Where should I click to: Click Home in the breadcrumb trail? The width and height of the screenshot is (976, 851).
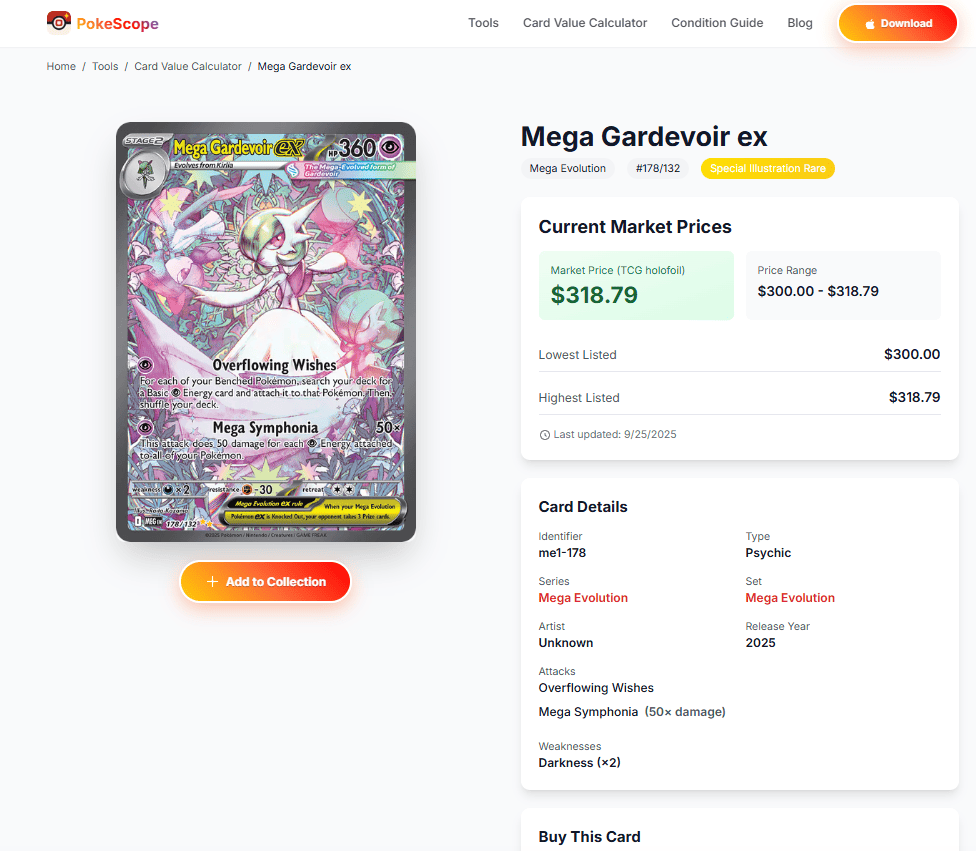pos(61,66)
